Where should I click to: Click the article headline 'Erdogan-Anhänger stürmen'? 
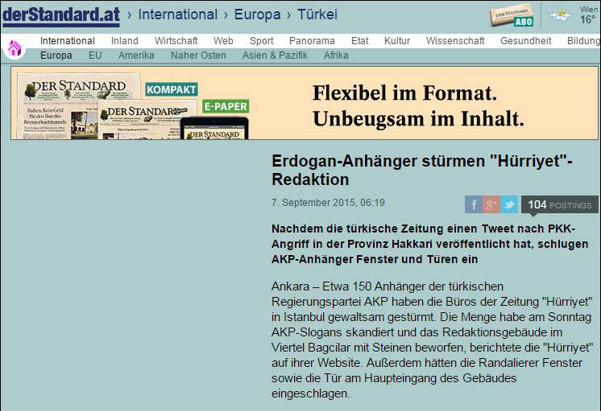coord(422,170)
